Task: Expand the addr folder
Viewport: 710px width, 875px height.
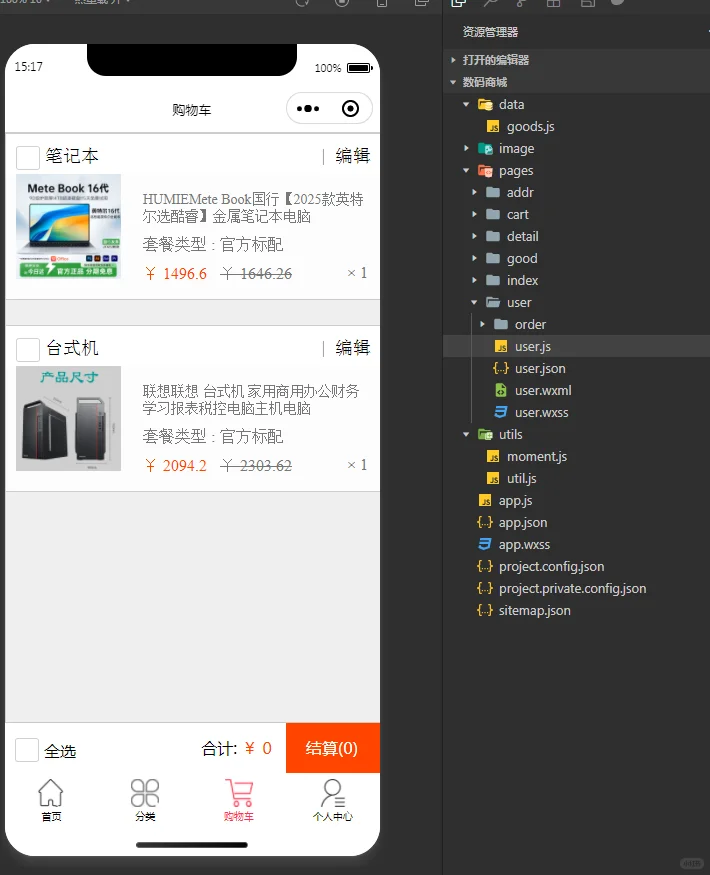Action: [x=474, y=192]
